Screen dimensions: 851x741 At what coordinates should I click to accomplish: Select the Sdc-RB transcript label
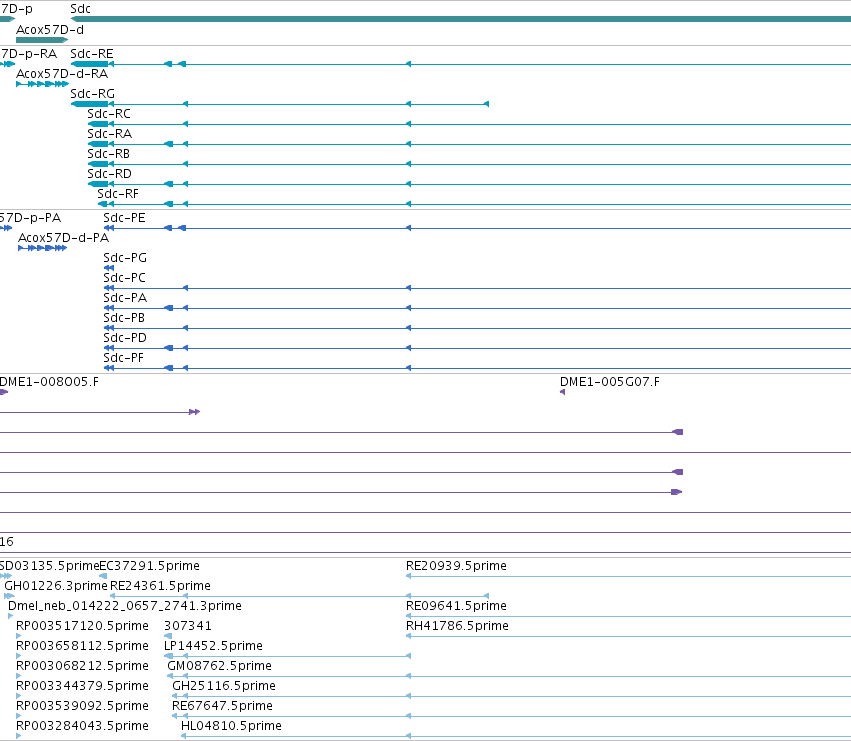[109, 154]
